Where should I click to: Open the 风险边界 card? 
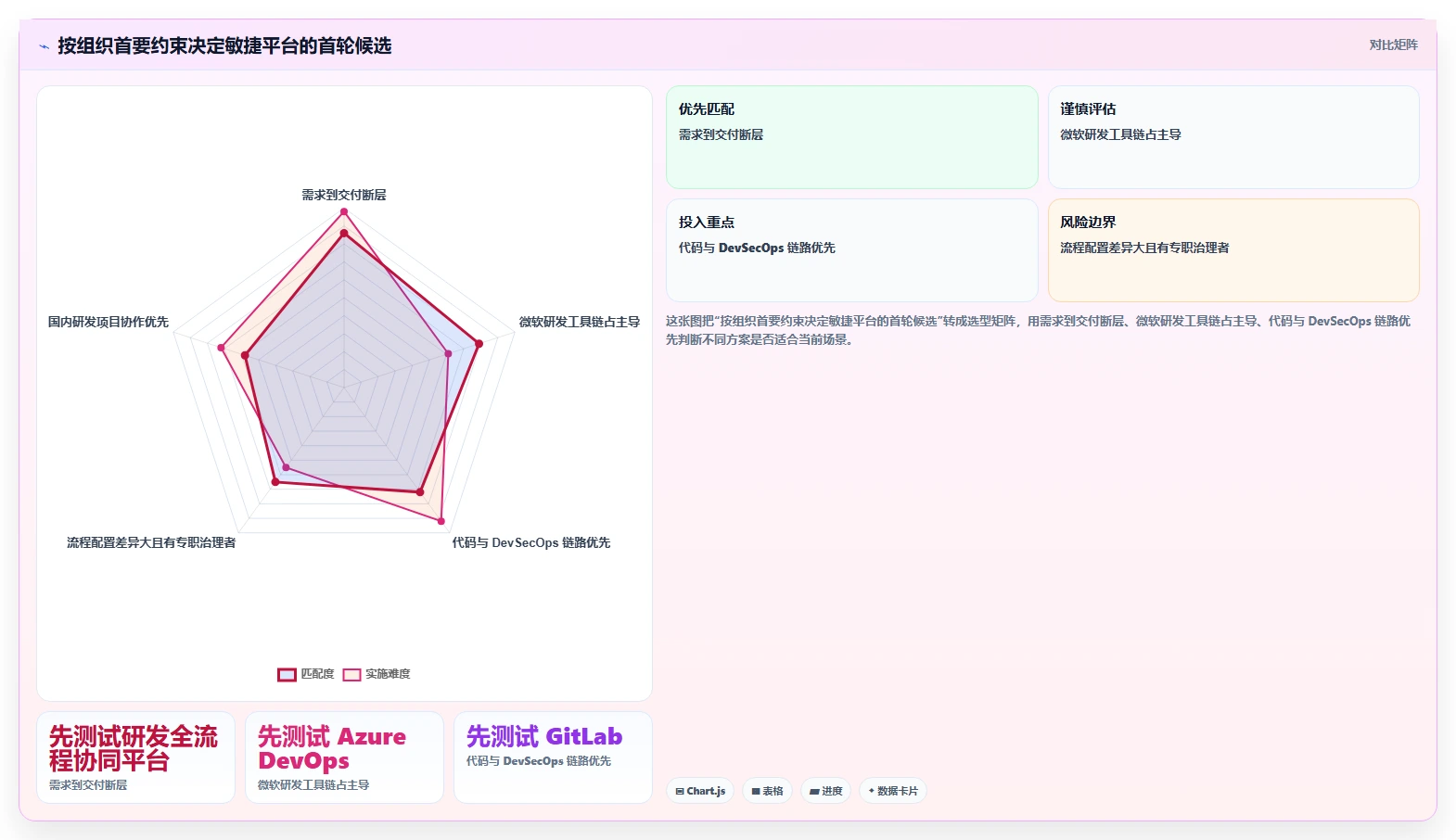[1233, 250]
